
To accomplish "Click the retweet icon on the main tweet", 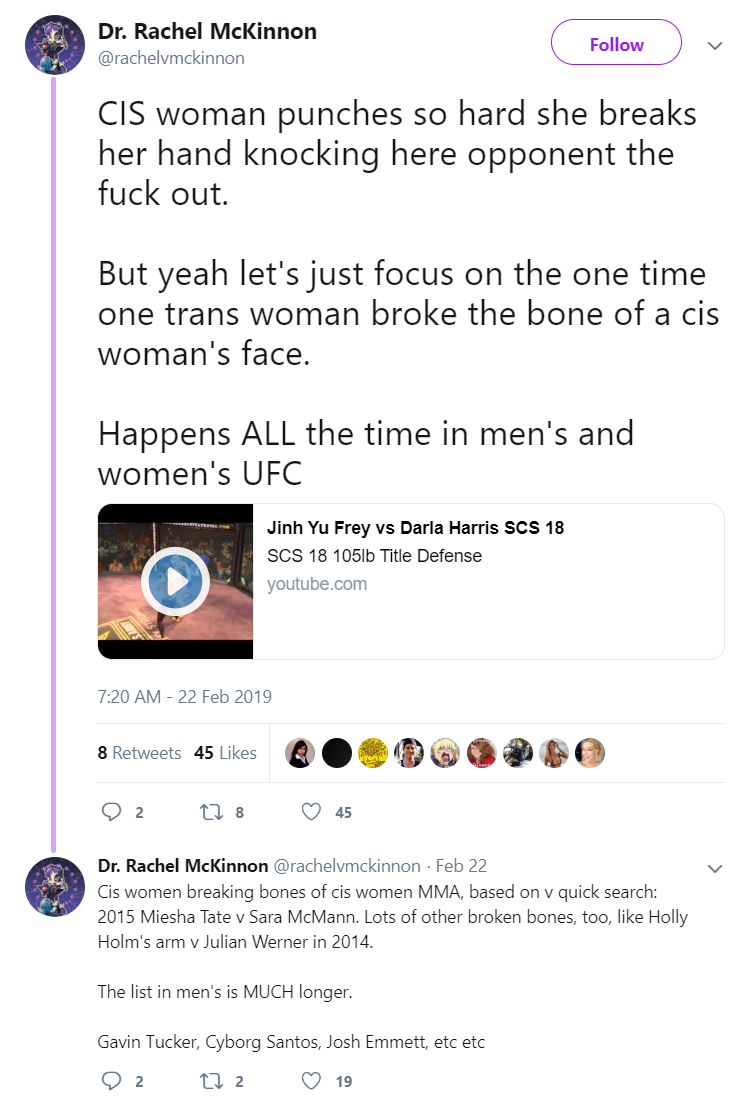I will point(211,812).
